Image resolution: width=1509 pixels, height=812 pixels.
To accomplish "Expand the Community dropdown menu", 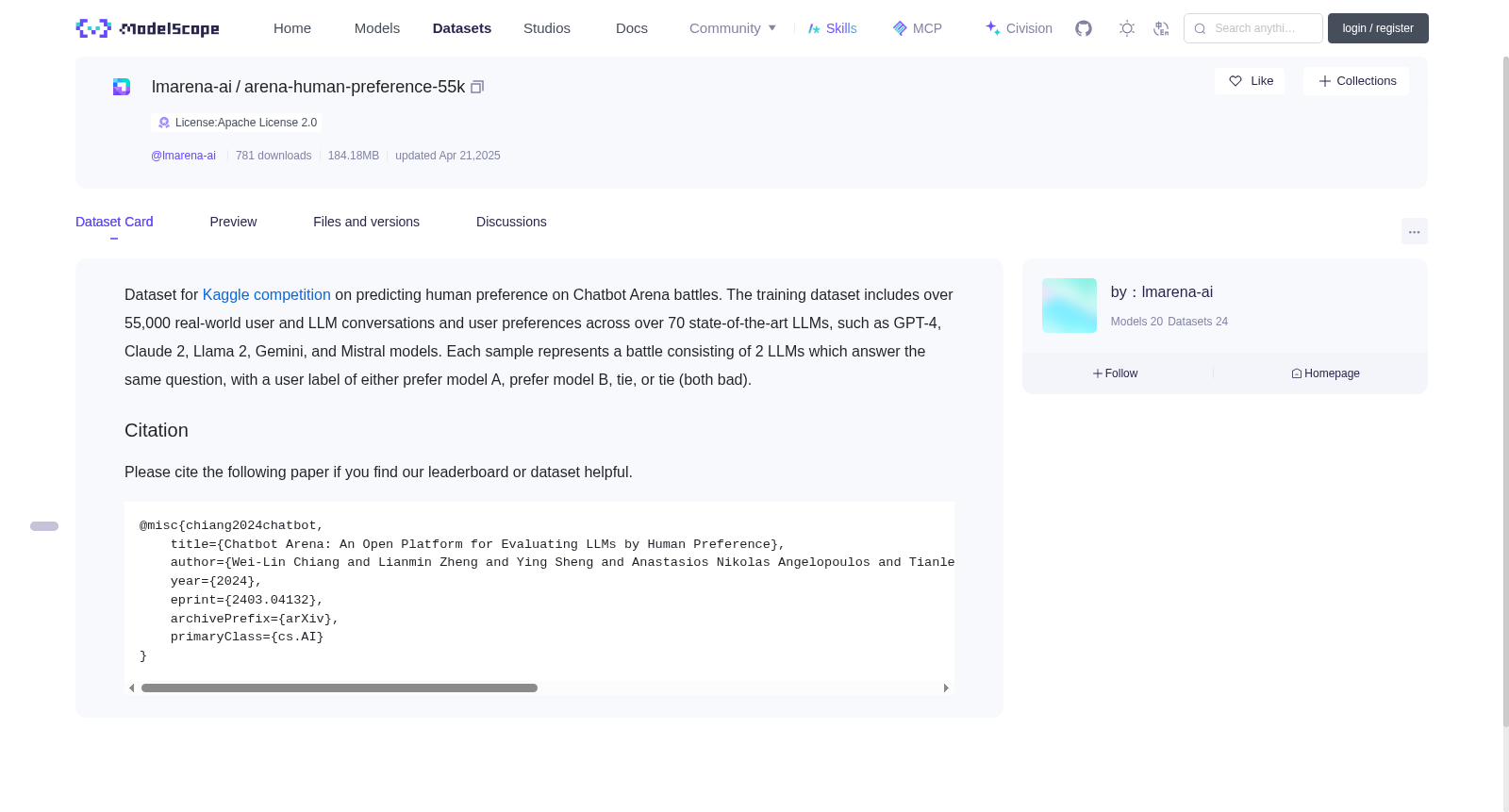I will click(x=733, y=28).
